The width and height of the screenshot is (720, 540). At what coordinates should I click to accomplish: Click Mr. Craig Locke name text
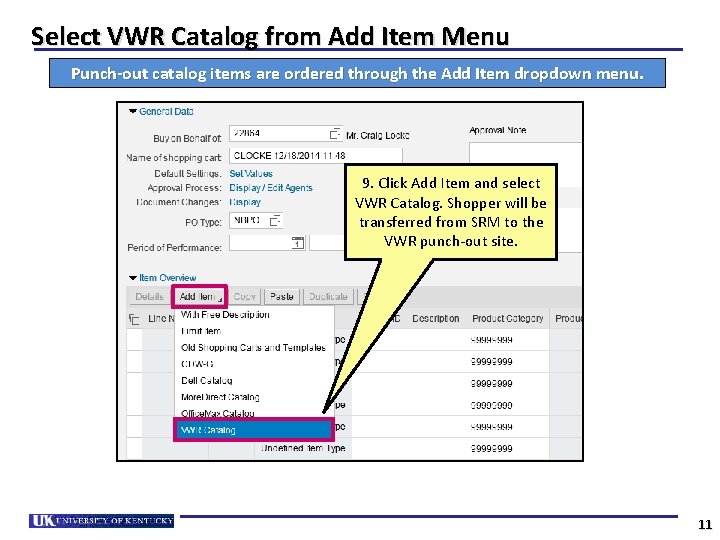click(x=377, y=135)
